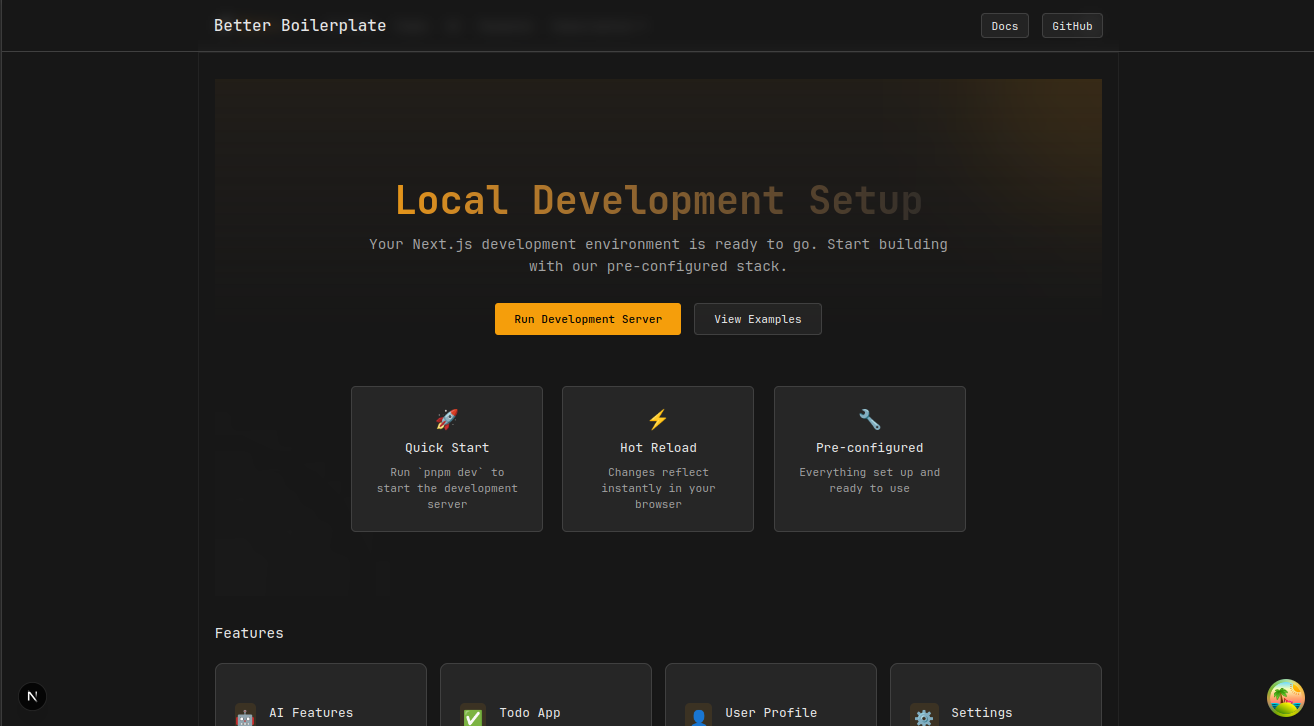
Task: Click the 'Your Next.js development environment' subtitle
Action: pyautogui.click(x=658, y=255)
